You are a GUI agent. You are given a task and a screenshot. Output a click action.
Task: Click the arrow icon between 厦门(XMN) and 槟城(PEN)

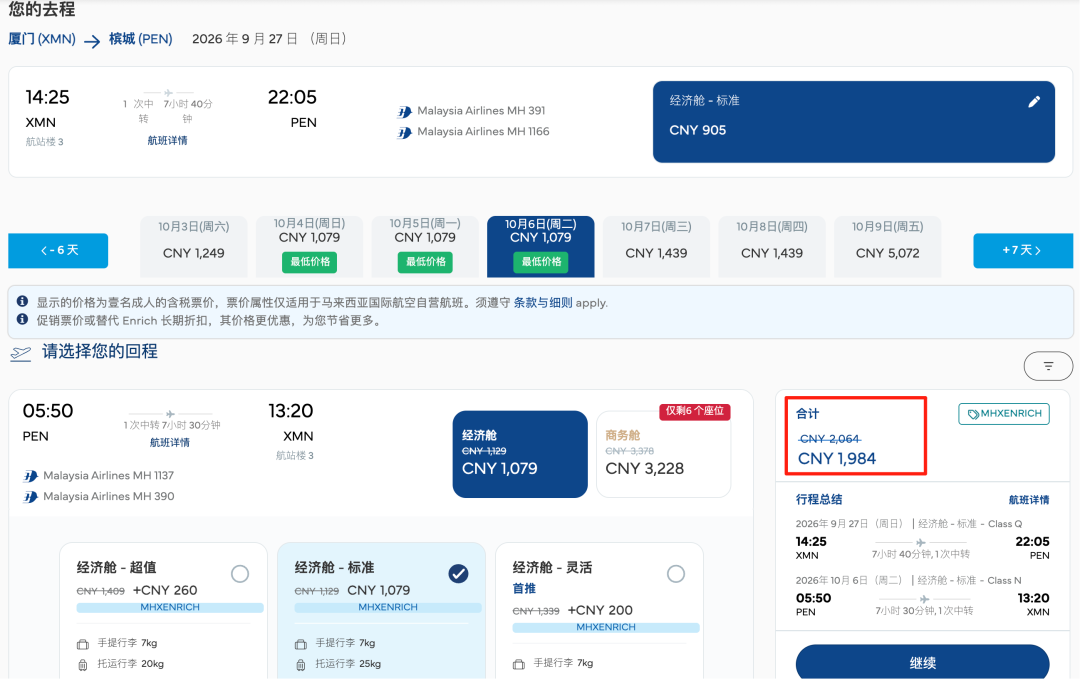click(x=93, y=38)
